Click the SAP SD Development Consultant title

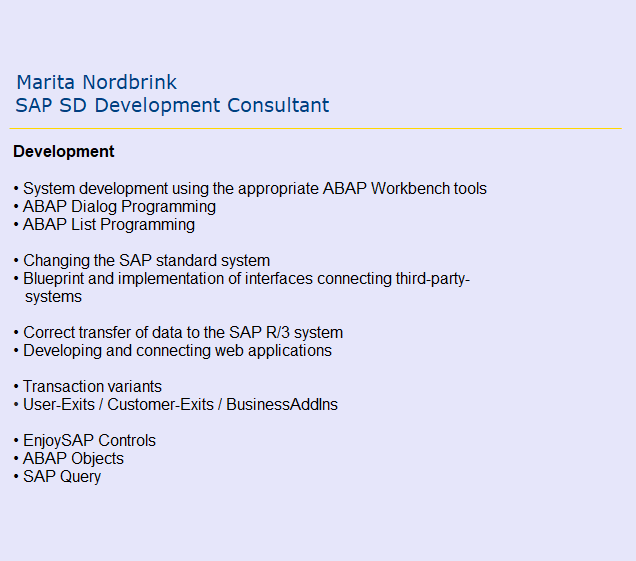(172, 105)
